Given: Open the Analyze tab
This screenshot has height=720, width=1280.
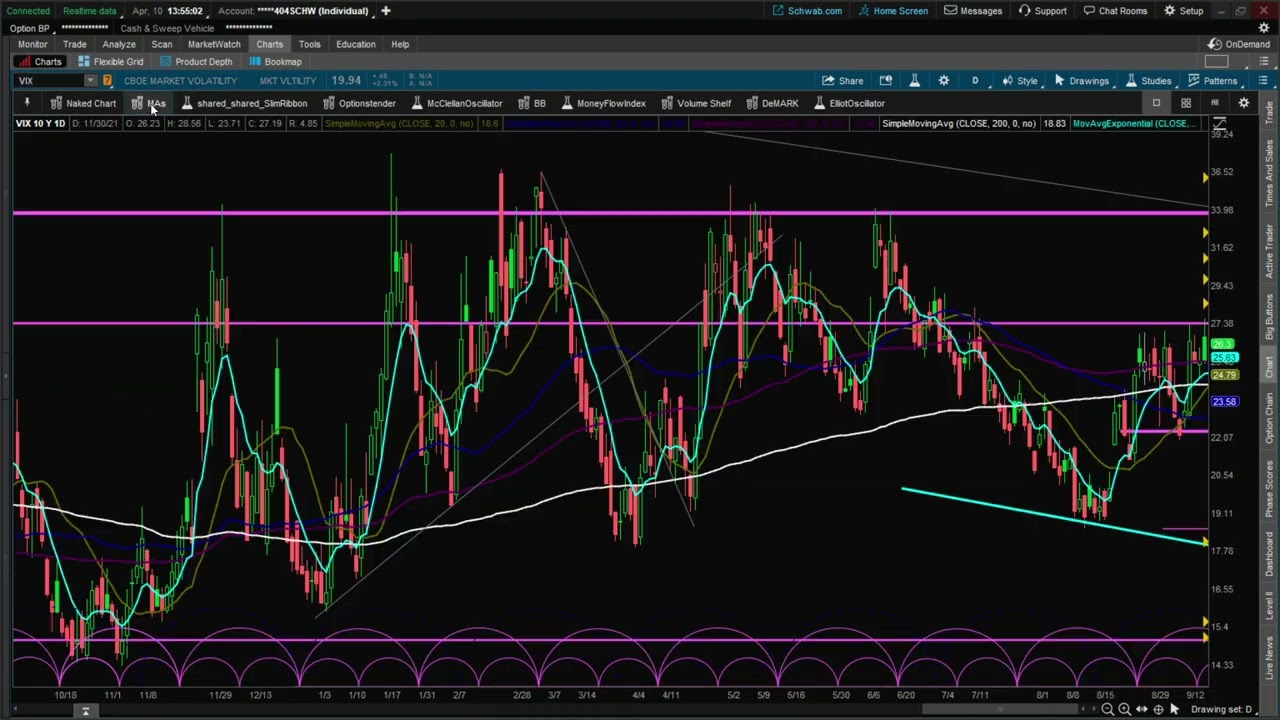Looking at the screenshot, I should [x=118, y=44].
